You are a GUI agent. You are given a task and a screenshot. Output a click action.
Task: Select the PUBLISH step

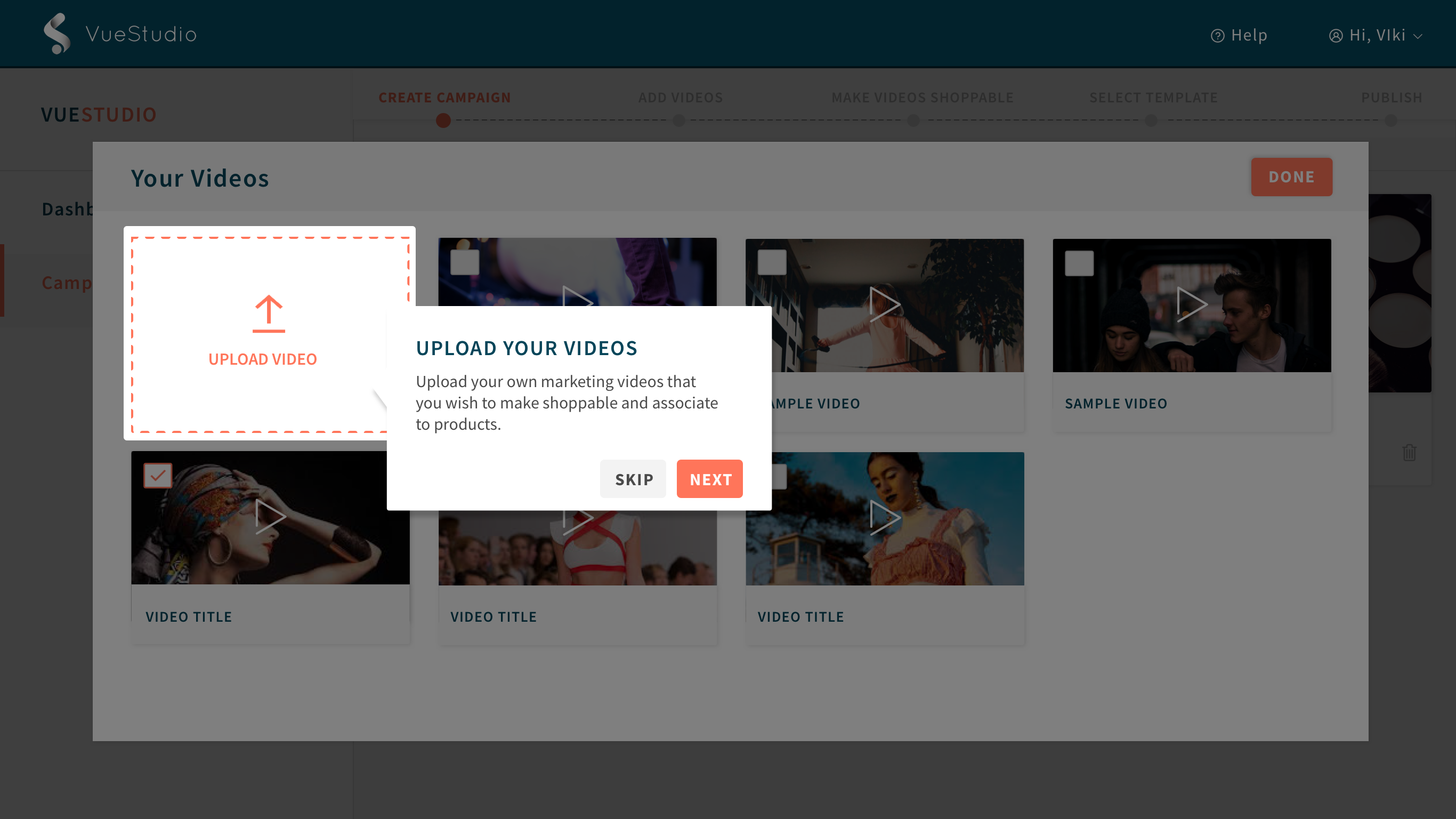[1392, 97]
